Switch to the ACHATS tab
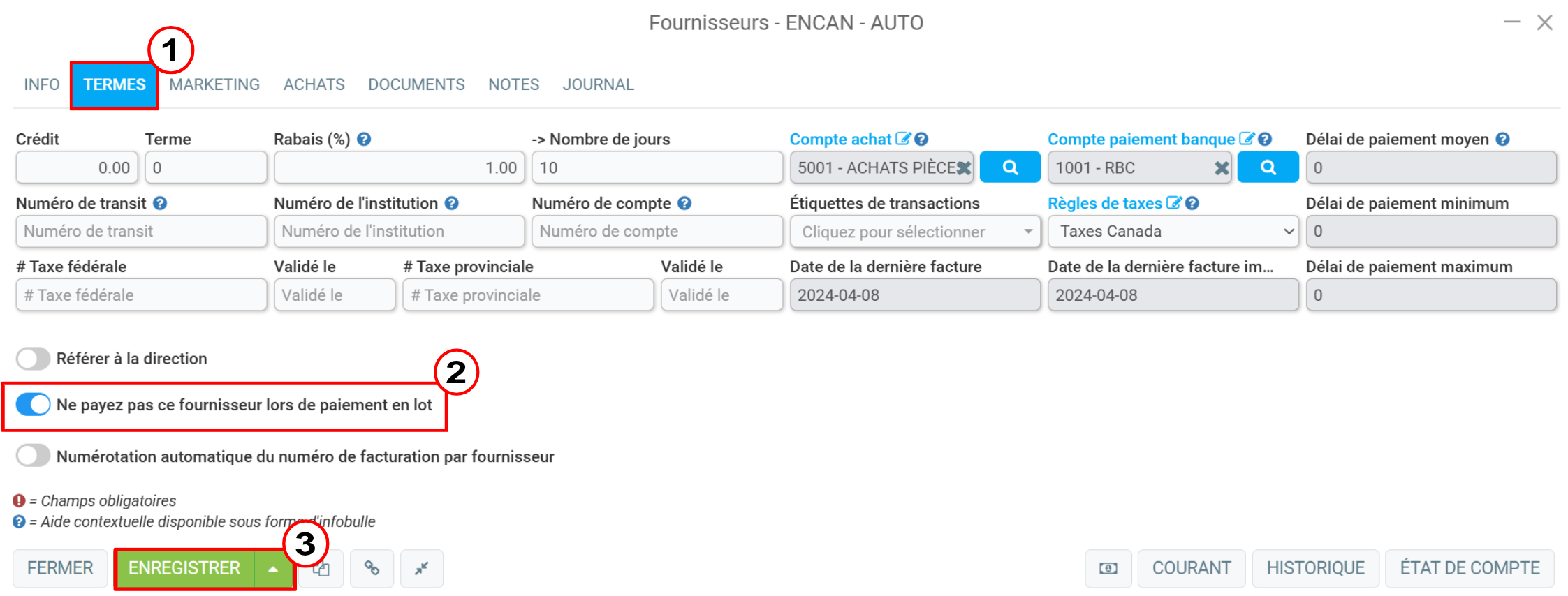This screenshot has height=596, width=1568. pos(314,84)
